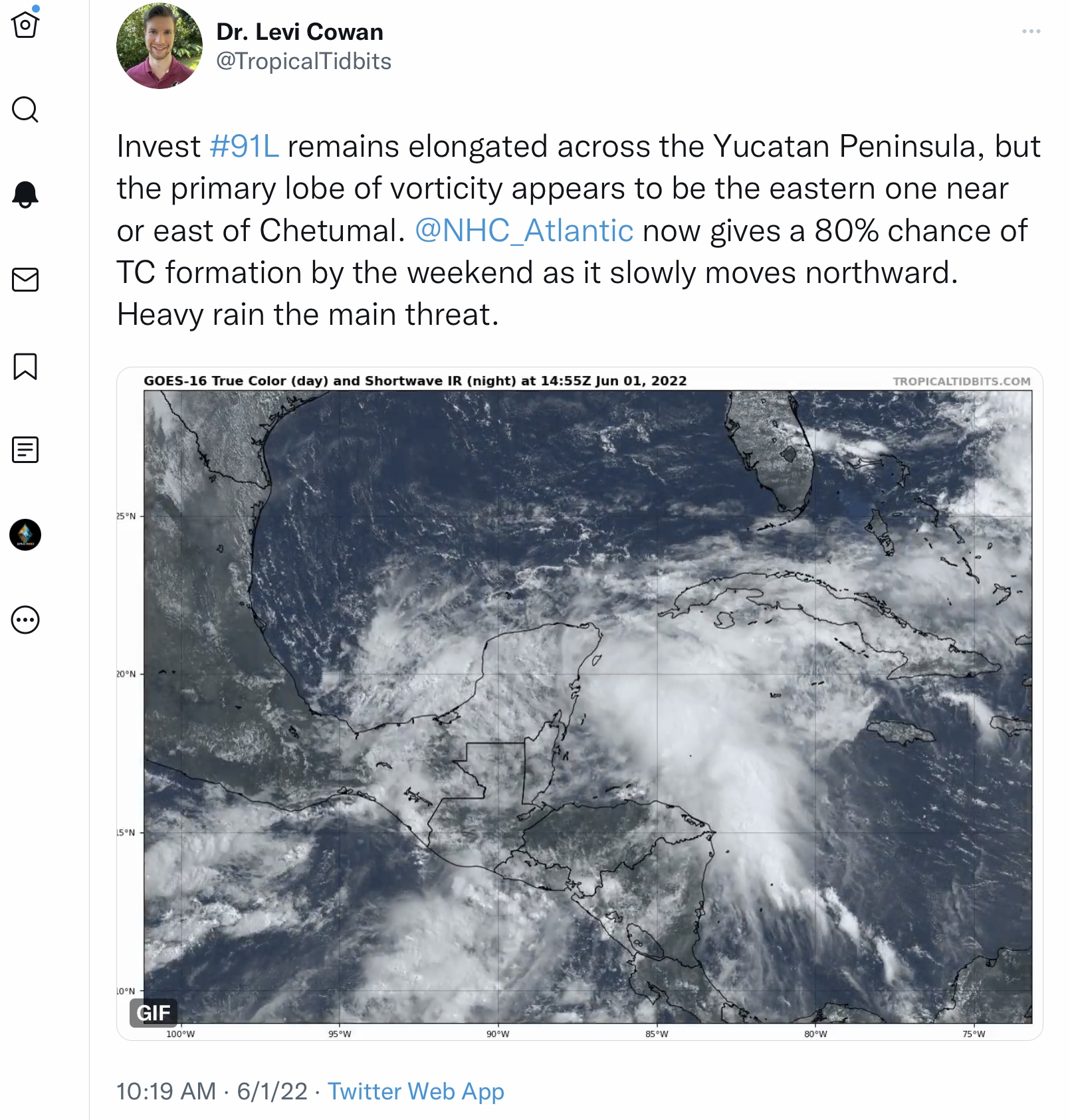Open the @TropicalTidbits handle
This screenshot has width=1070, height=1120.
(x=304, y=61)
